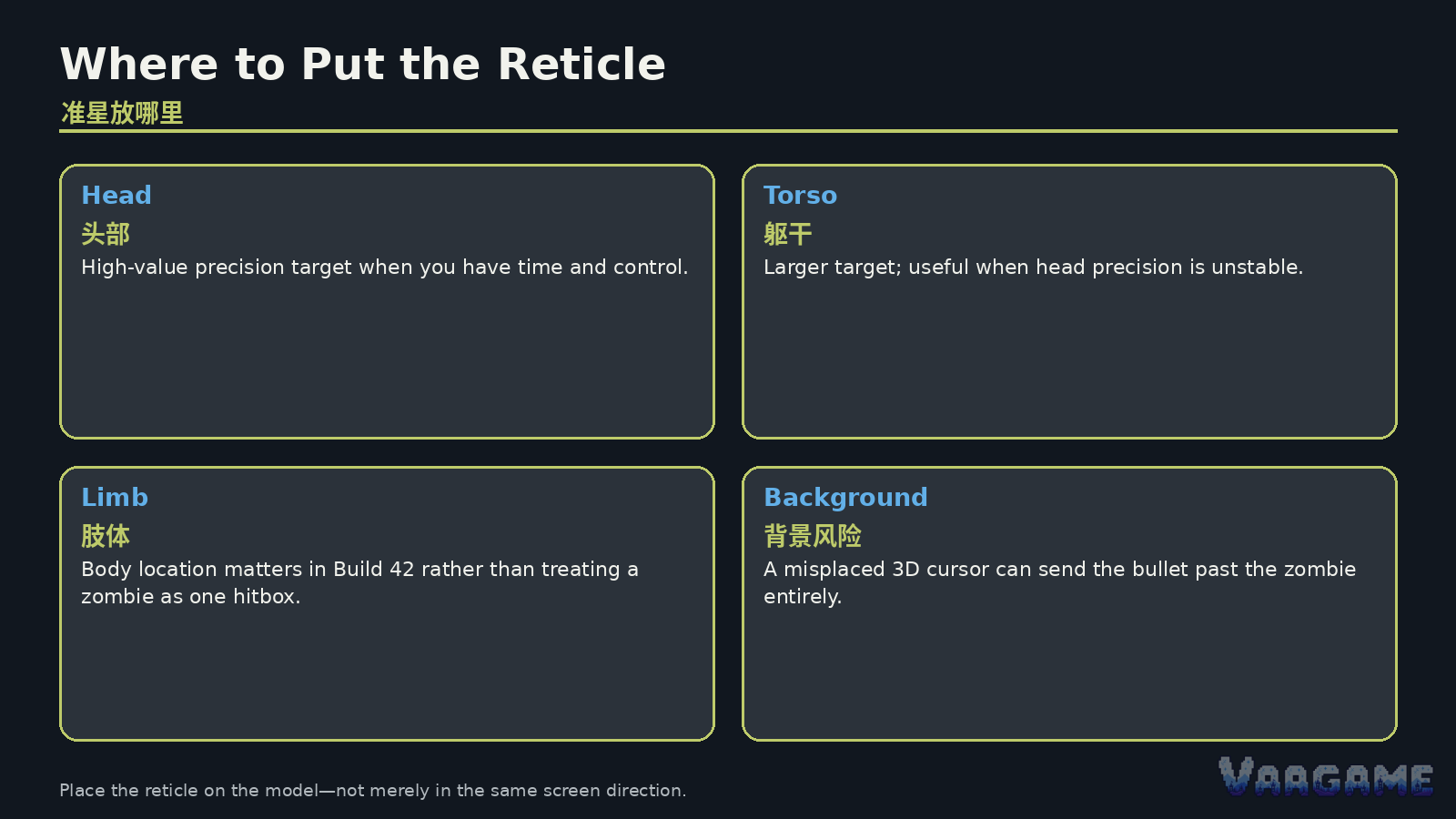This screenshot has height=819, width=1456.
Task: Select the Background card heading
Action: coord(845,498)
